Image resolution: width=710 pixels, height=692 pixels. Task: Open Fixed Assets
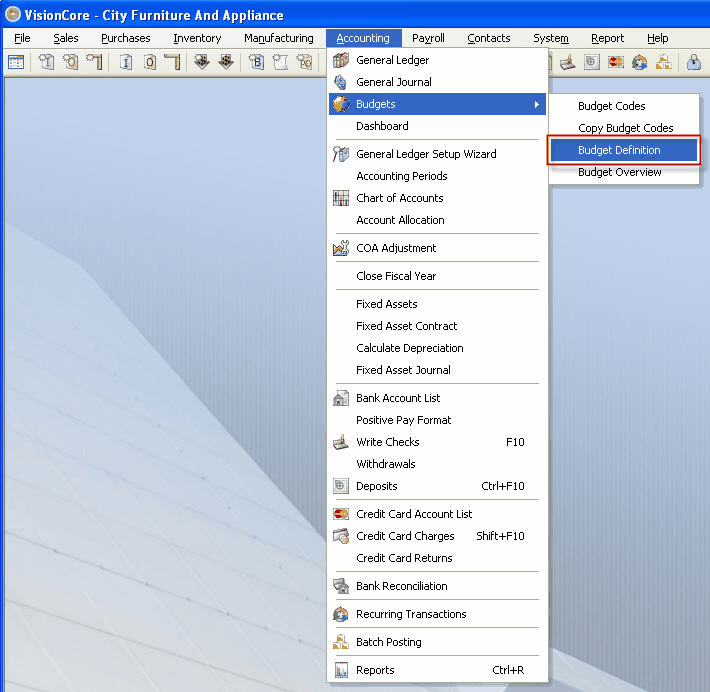(x=437, y=304)
